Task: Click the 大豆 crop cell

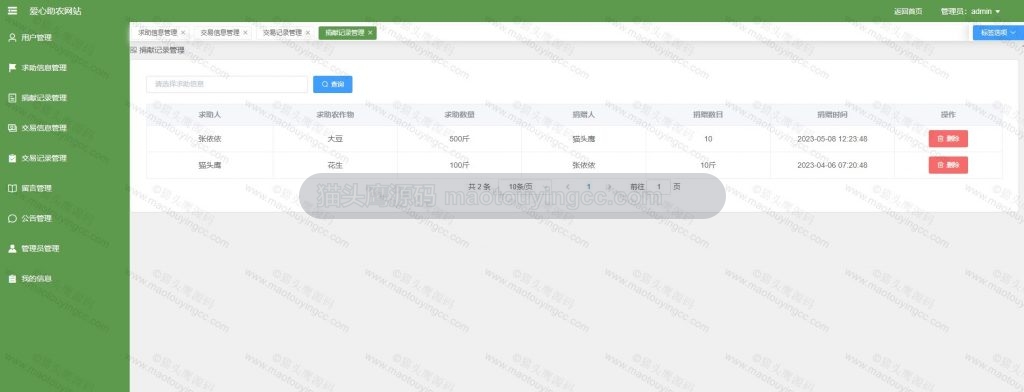Action: [335, 139]
